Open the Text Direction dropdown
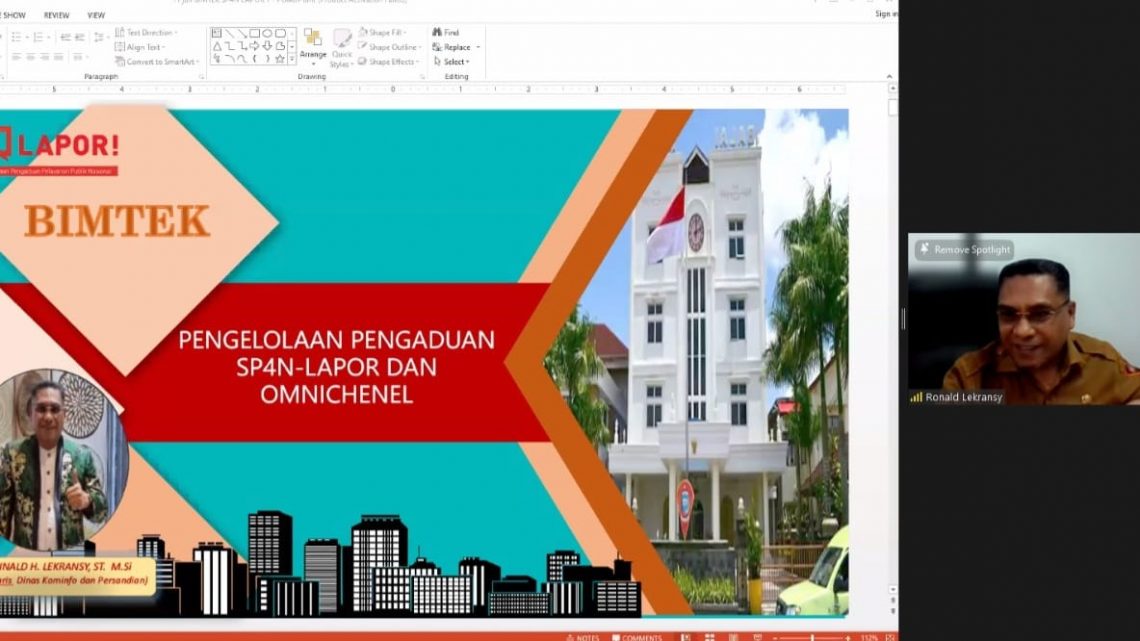1140x641 pixels. 146,33
